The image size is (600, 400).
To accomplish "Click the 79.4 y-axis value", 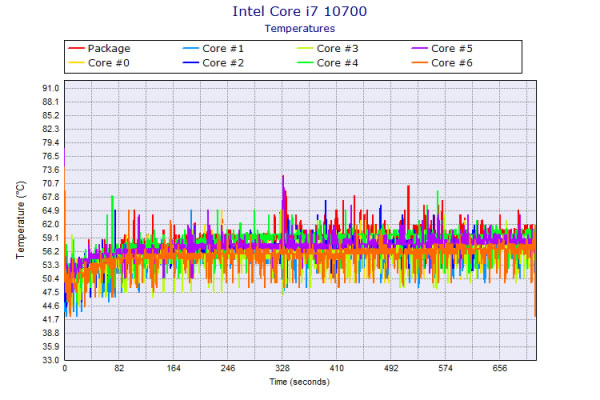I will 51,143.
